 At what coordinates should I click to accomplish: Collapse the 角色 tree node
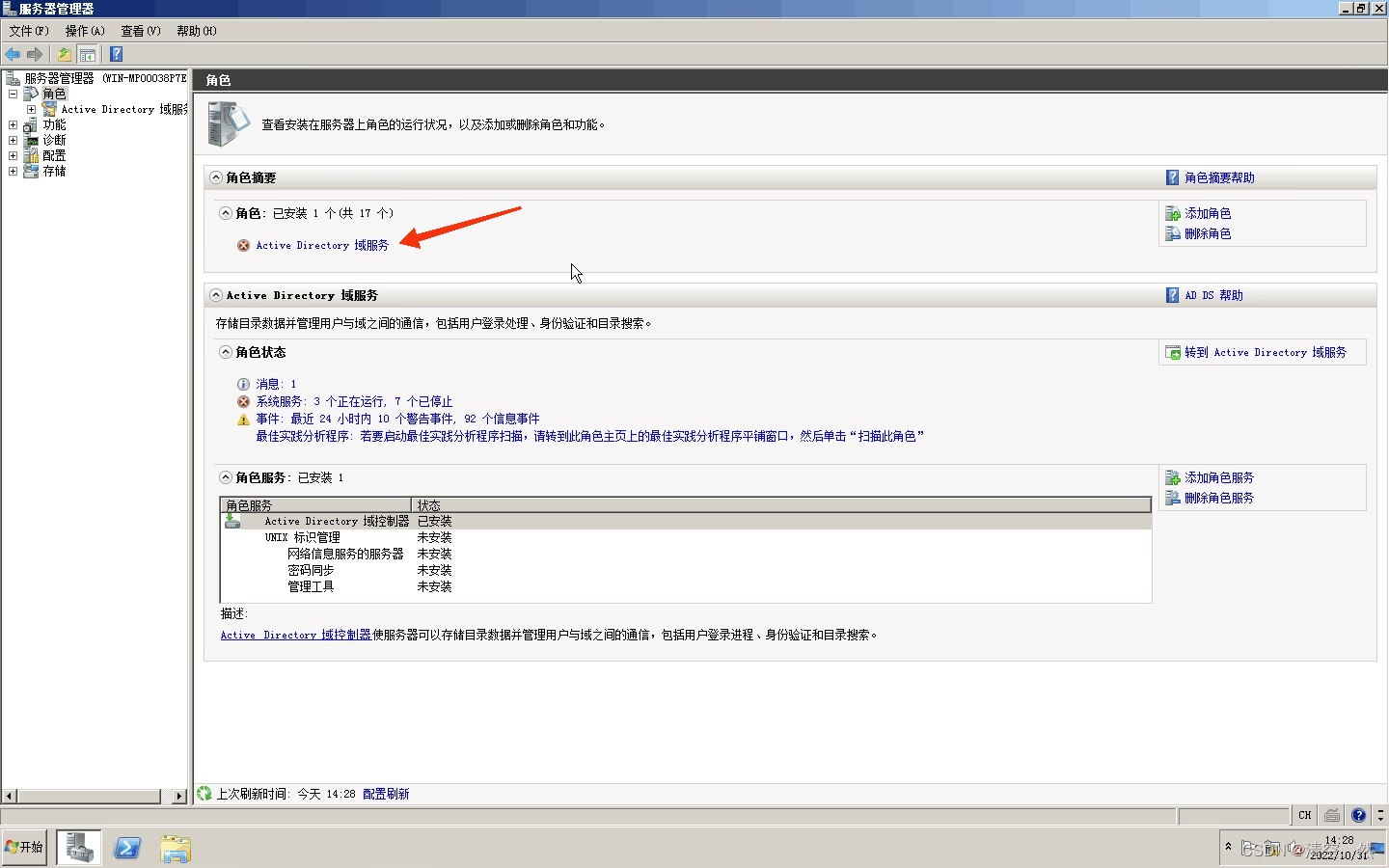point(13,94)
